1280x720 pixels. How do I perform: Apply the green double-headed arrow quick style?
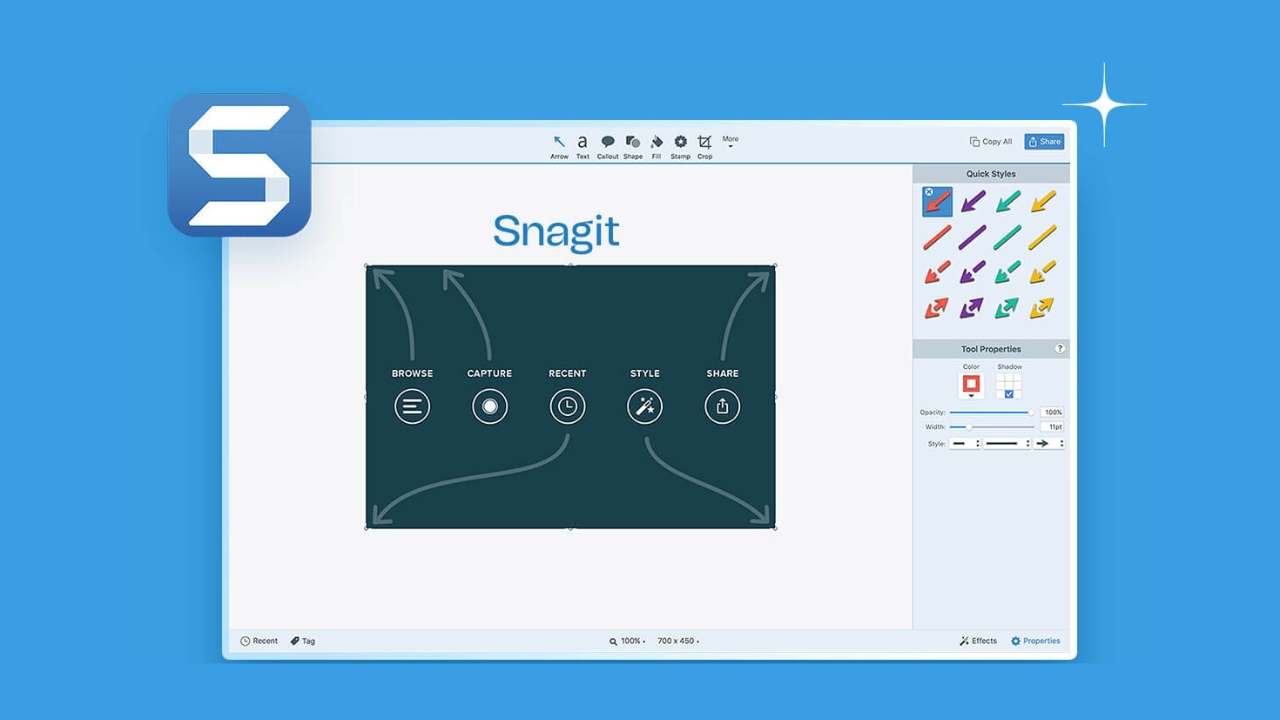1007,308
